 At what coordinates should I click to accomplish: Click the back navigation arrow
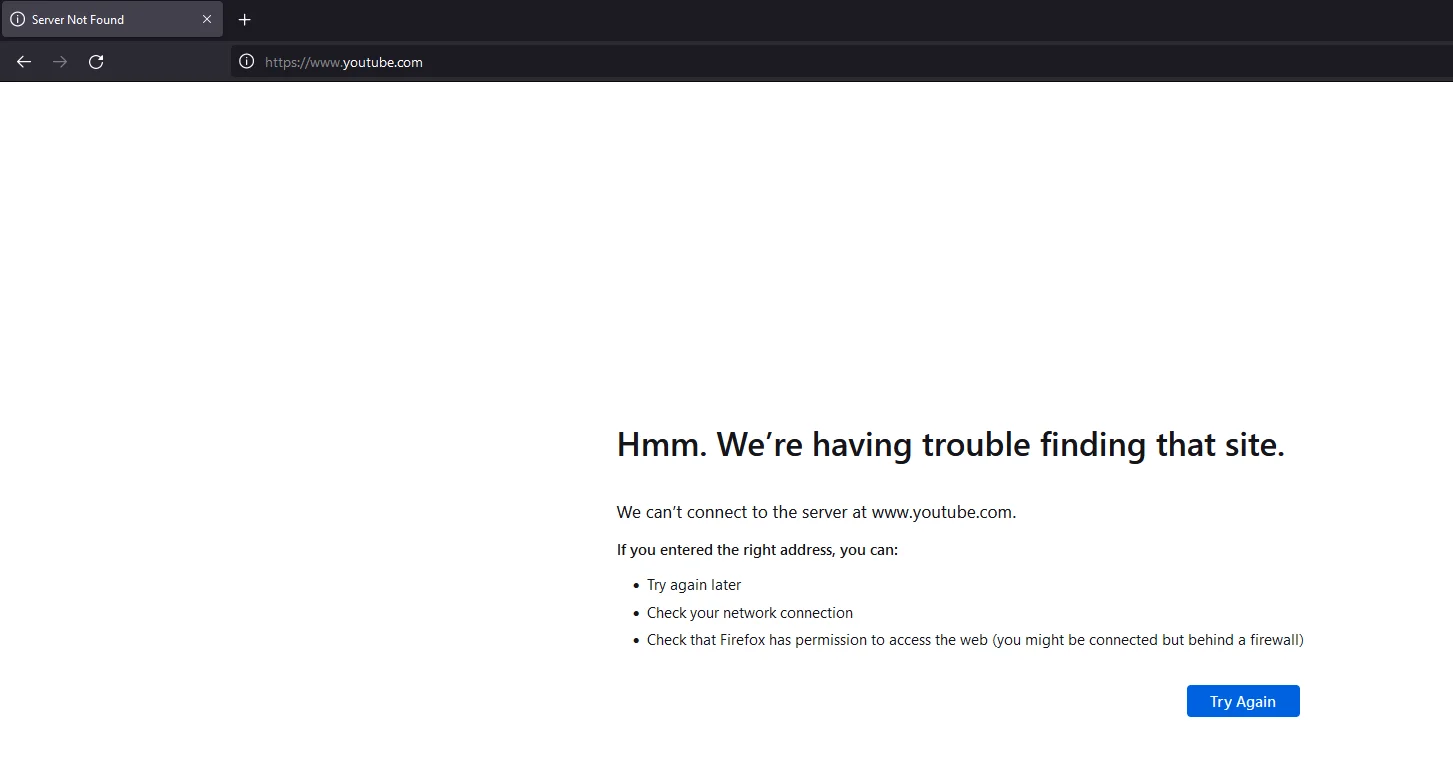(24, 62)
